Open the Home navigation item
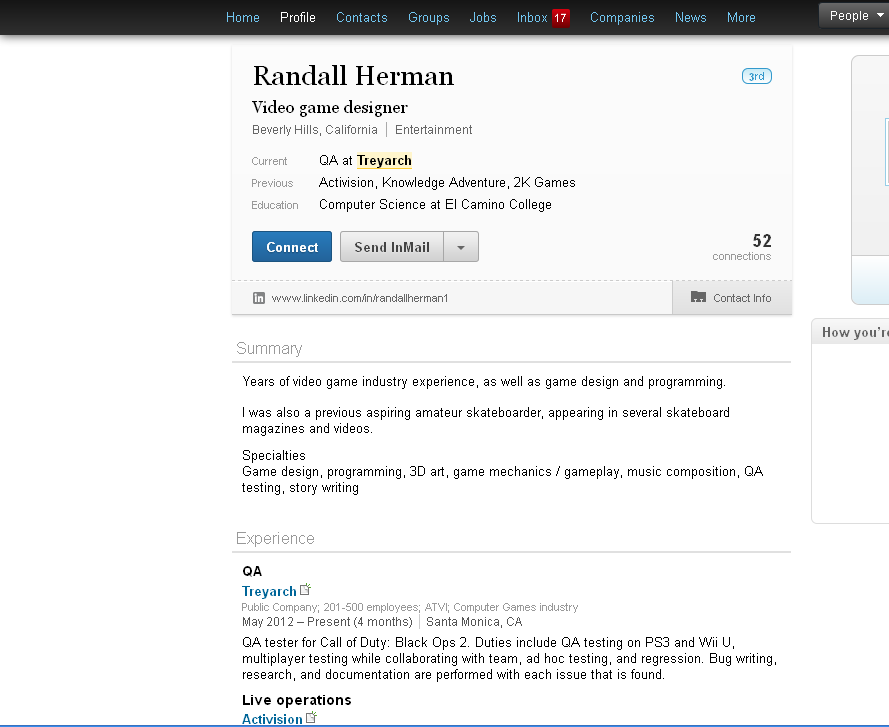Image resolution: width=889 pixels, height=727 pixels. pyautogui.click(x=243, y=18)
